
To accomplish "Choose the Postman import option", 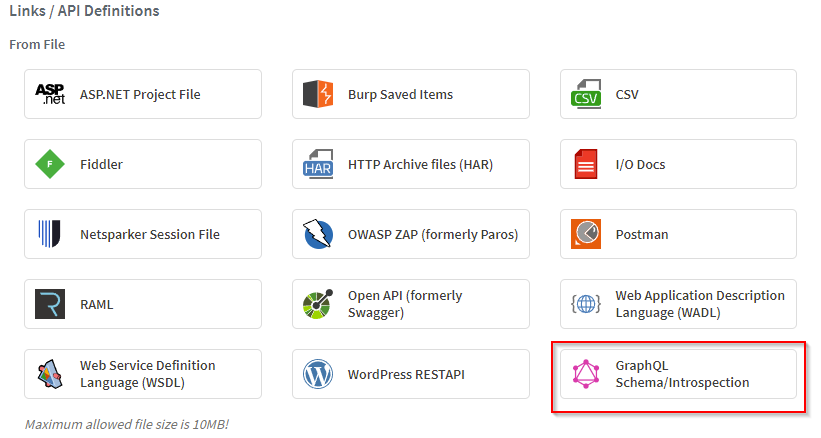I will click(679, 234).
